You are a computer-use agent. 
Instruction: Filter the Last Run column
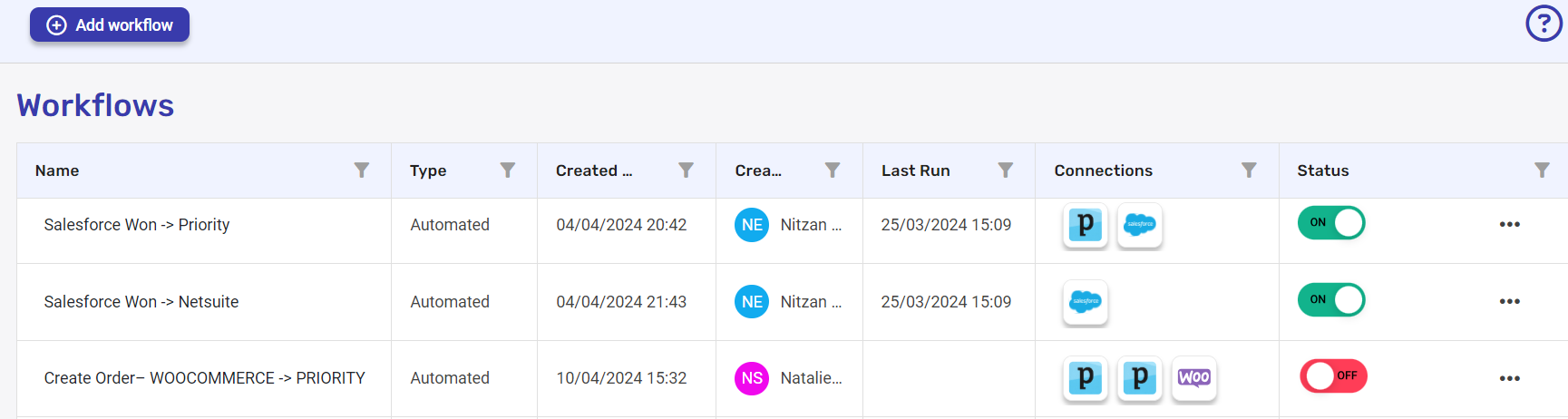(1005, 171)
